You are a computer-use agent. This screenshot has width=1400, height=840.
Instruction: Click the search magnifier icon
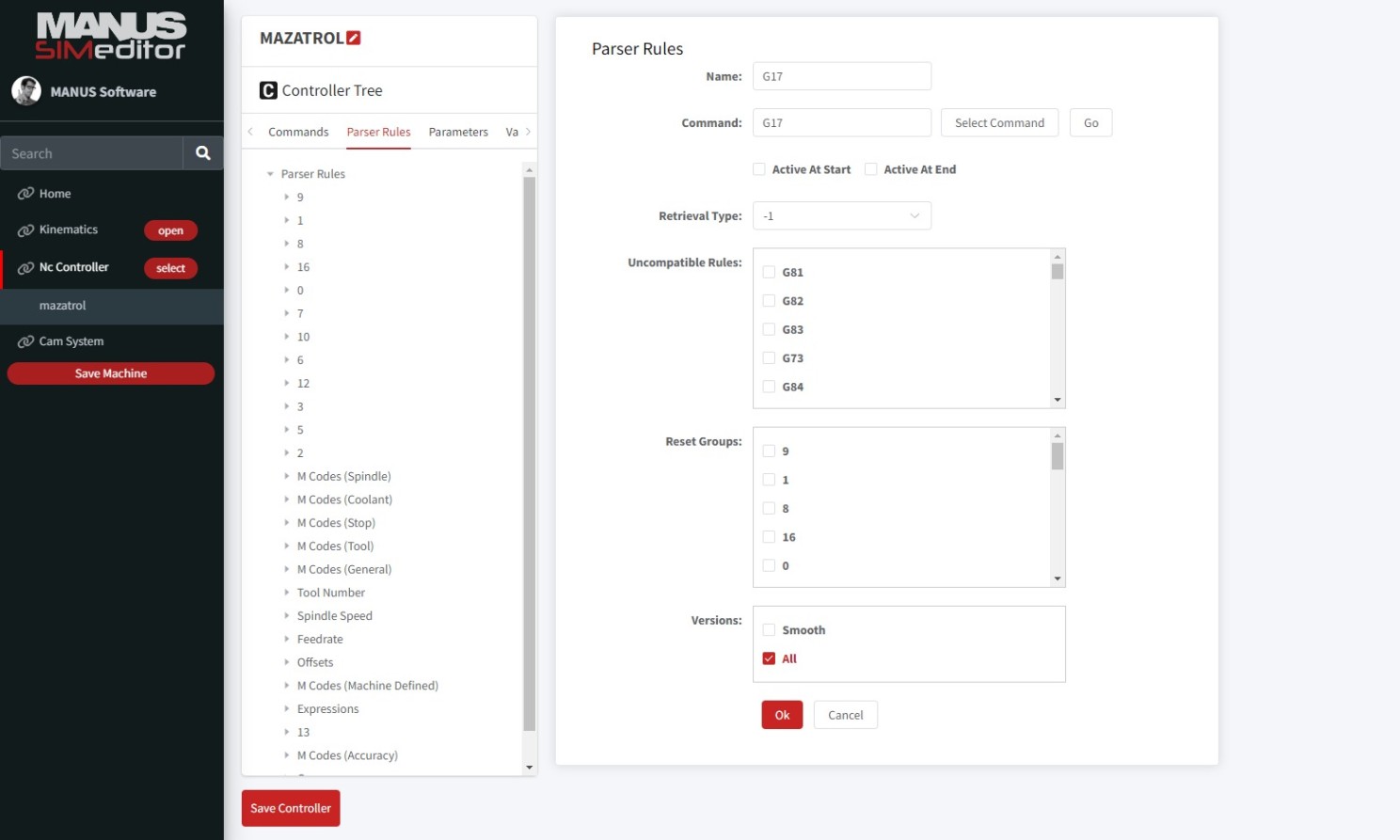202,153
